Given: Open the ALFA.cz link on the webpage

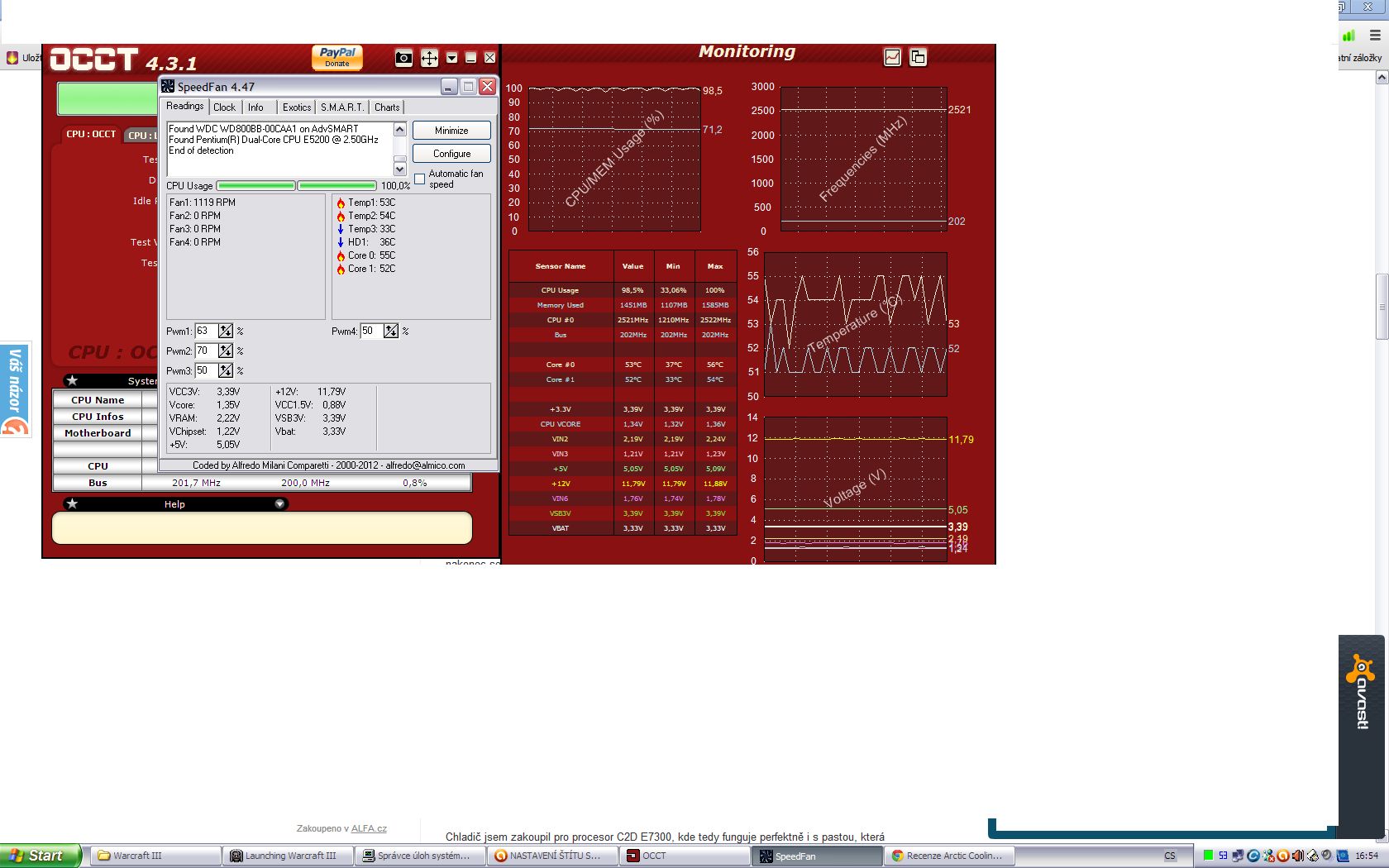Looking at the screenshot, I should pyautogui.click(x=369, y=828).
